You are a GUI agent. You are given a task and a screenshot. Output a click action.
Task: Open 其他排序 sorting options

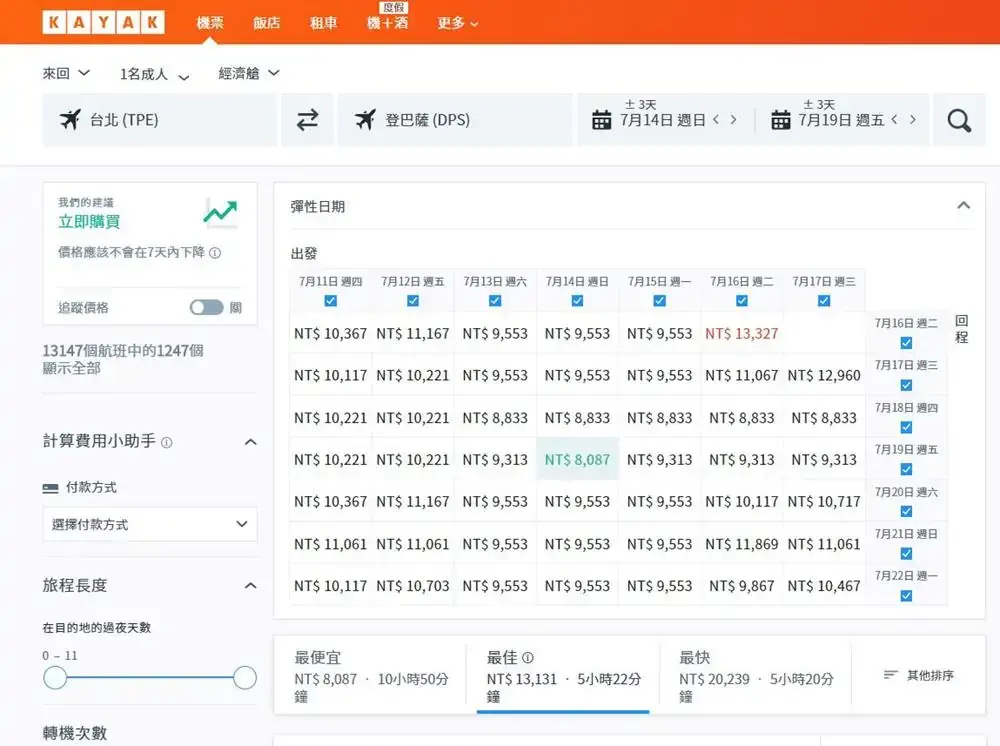coord(919,675)
